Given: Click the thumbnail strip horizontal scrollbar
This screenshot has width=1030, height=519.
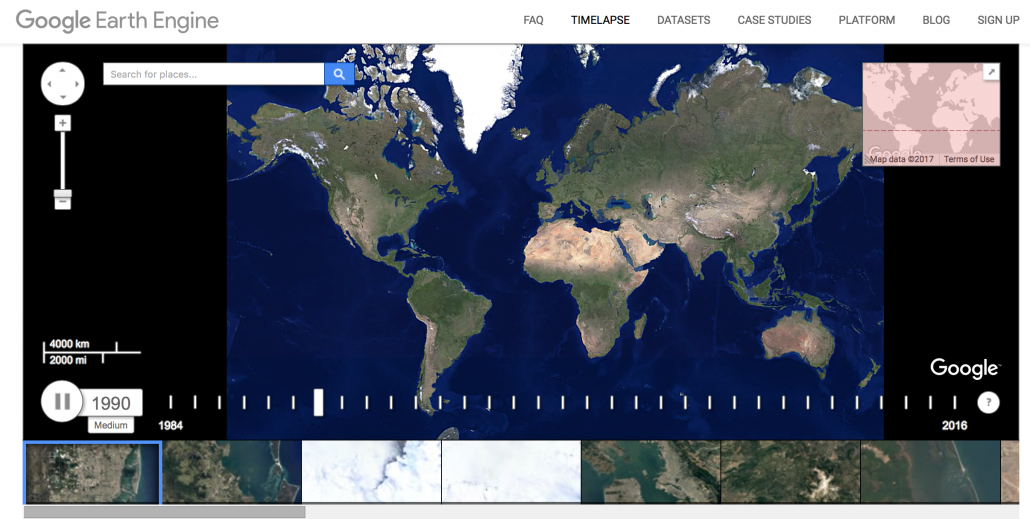Looking at the screenshot, I should (x=165, y=512).
